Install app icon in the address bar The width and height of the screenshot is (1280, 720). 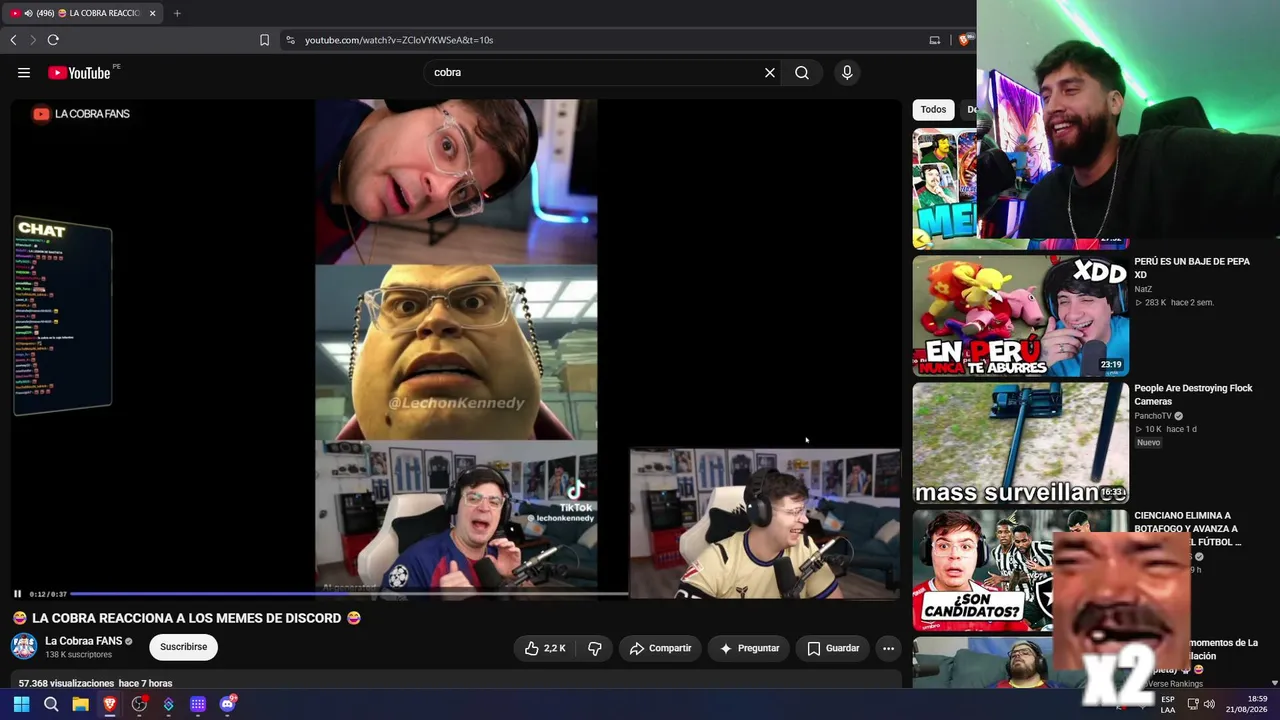click(x=935, y=40)
